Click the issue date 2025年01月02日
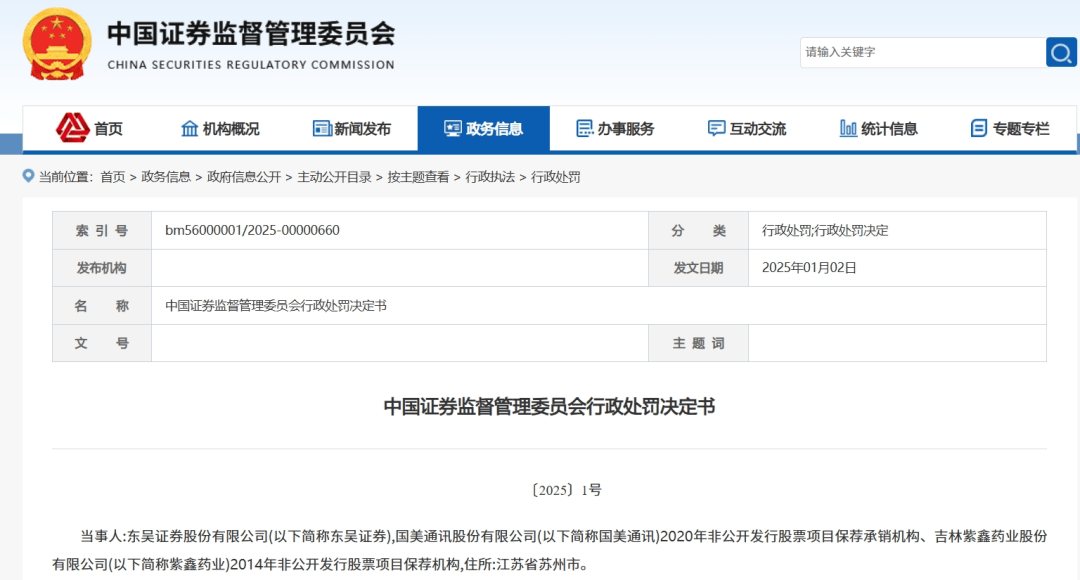The image size is (1080, 580). click(809, 268)
